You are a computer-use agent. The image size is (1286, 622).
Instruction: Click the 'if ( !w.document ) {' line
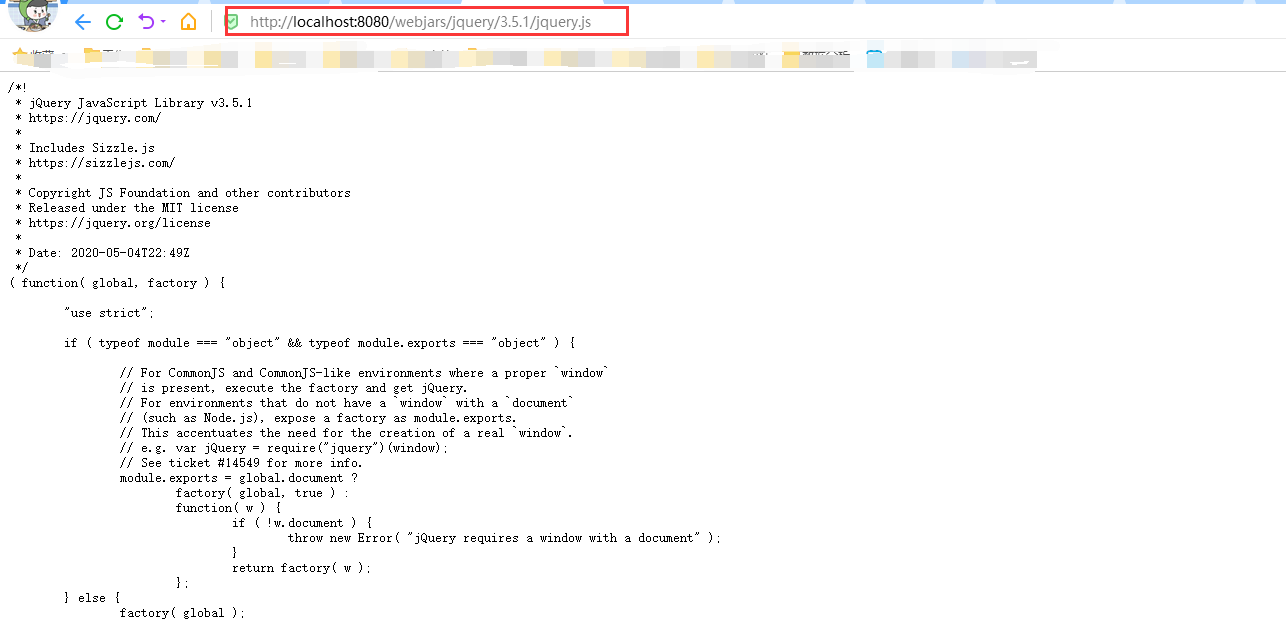coord(302,523)
